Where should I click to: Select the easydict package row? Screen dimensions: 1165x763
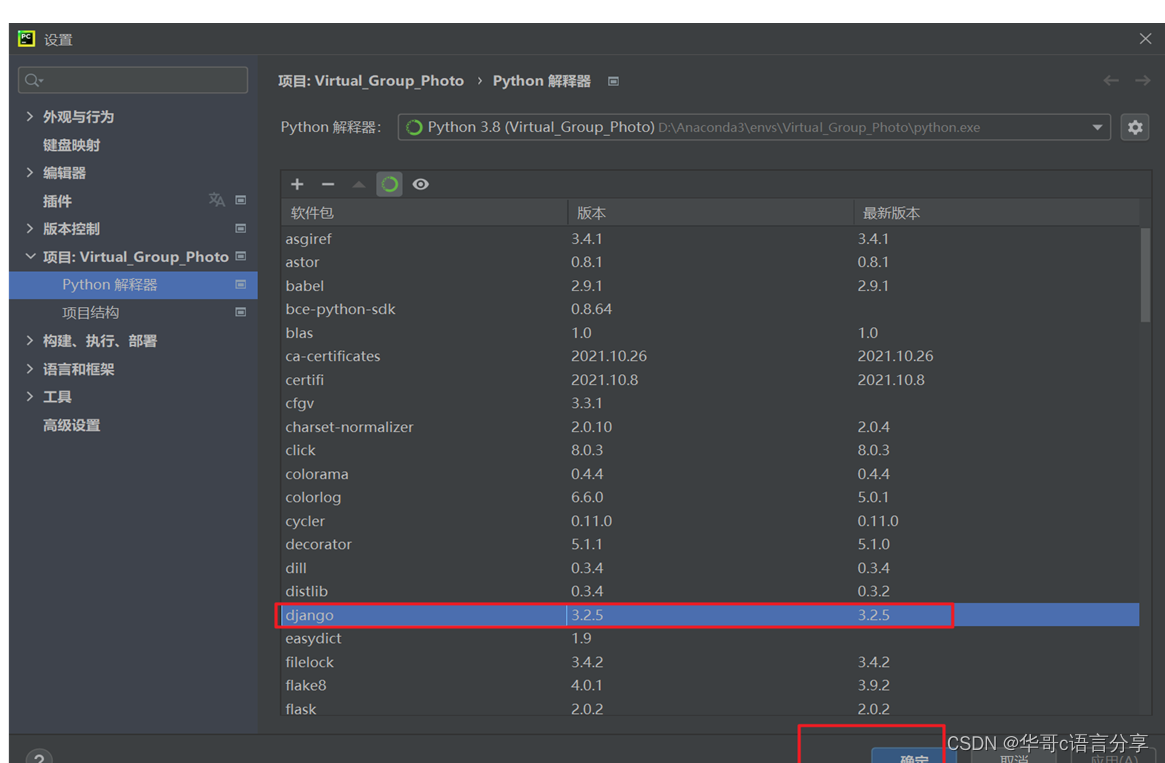coord(710,638)
